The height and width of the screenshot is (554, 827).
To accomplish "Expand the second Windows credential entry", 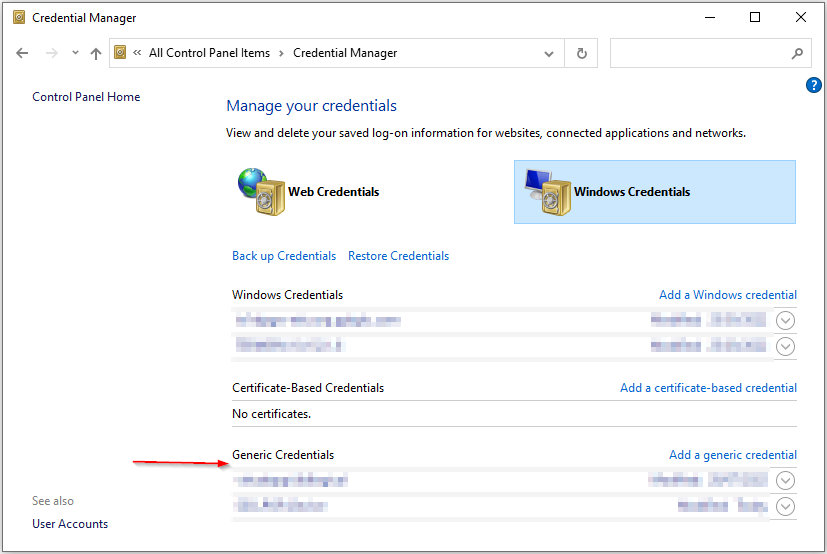I will [785, 346].
